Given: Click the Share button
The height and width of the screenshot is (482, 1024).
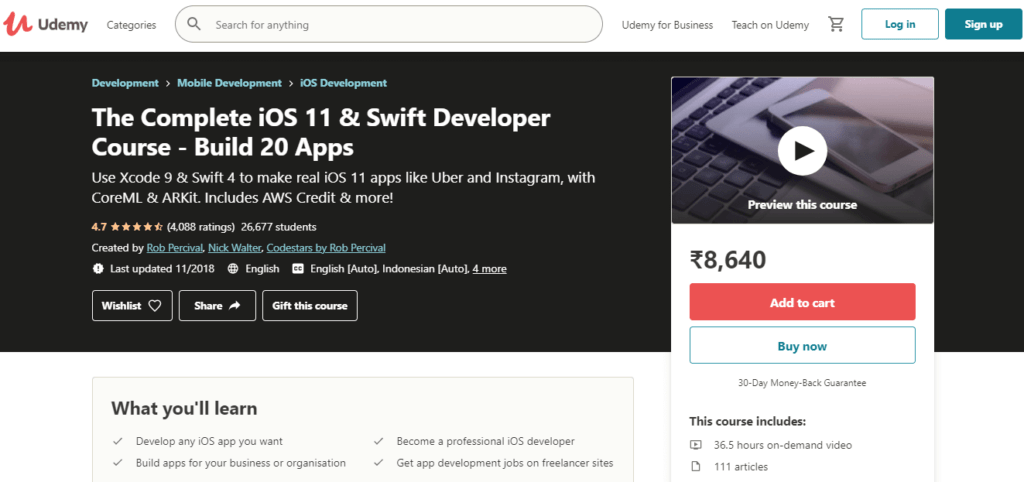Looking at the screenshot, I should pos(217,306).
